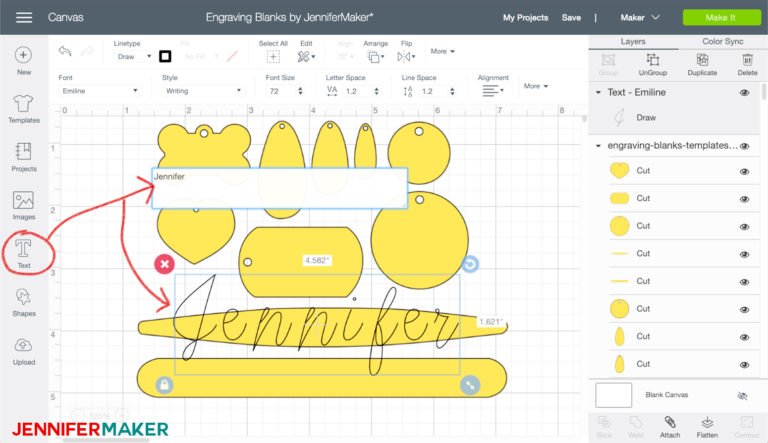Image resolution: width=768 pixels, height=443 pixels.
Task: Hide the Text - Emiline layer
Action: 744,93
